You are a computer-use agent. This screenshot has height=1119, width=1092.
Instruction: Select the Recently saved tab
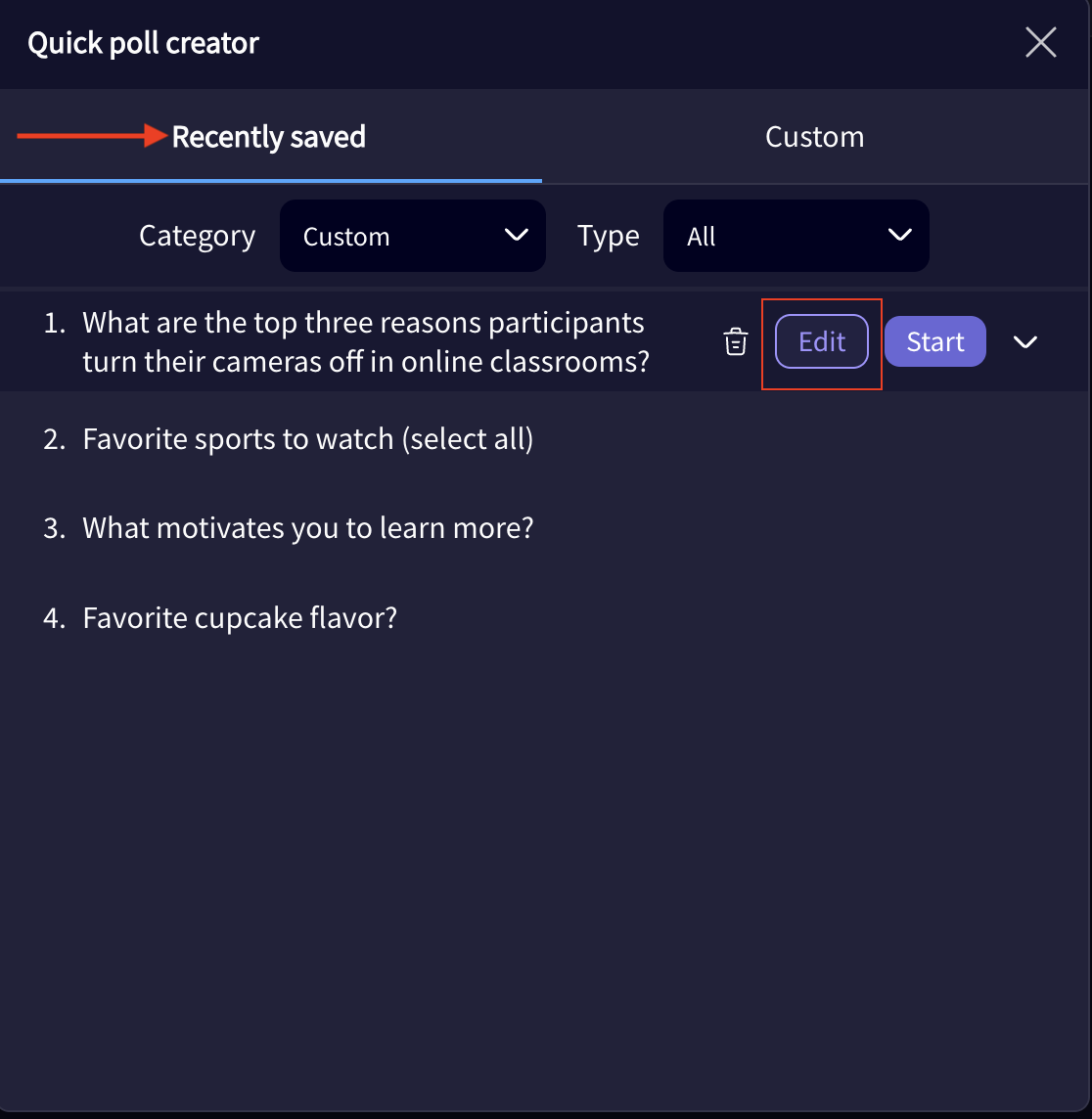tap(268, 136)
